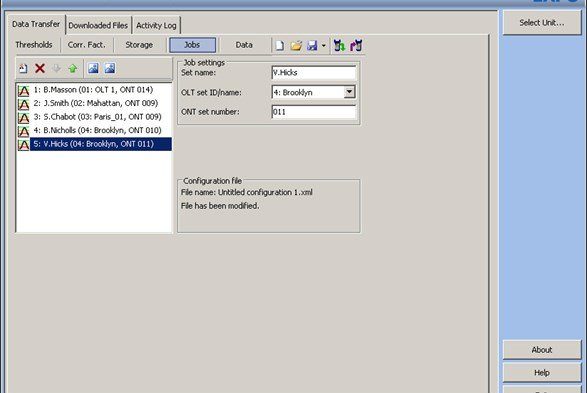Move selected job up with green arrow

click(73, 68)
